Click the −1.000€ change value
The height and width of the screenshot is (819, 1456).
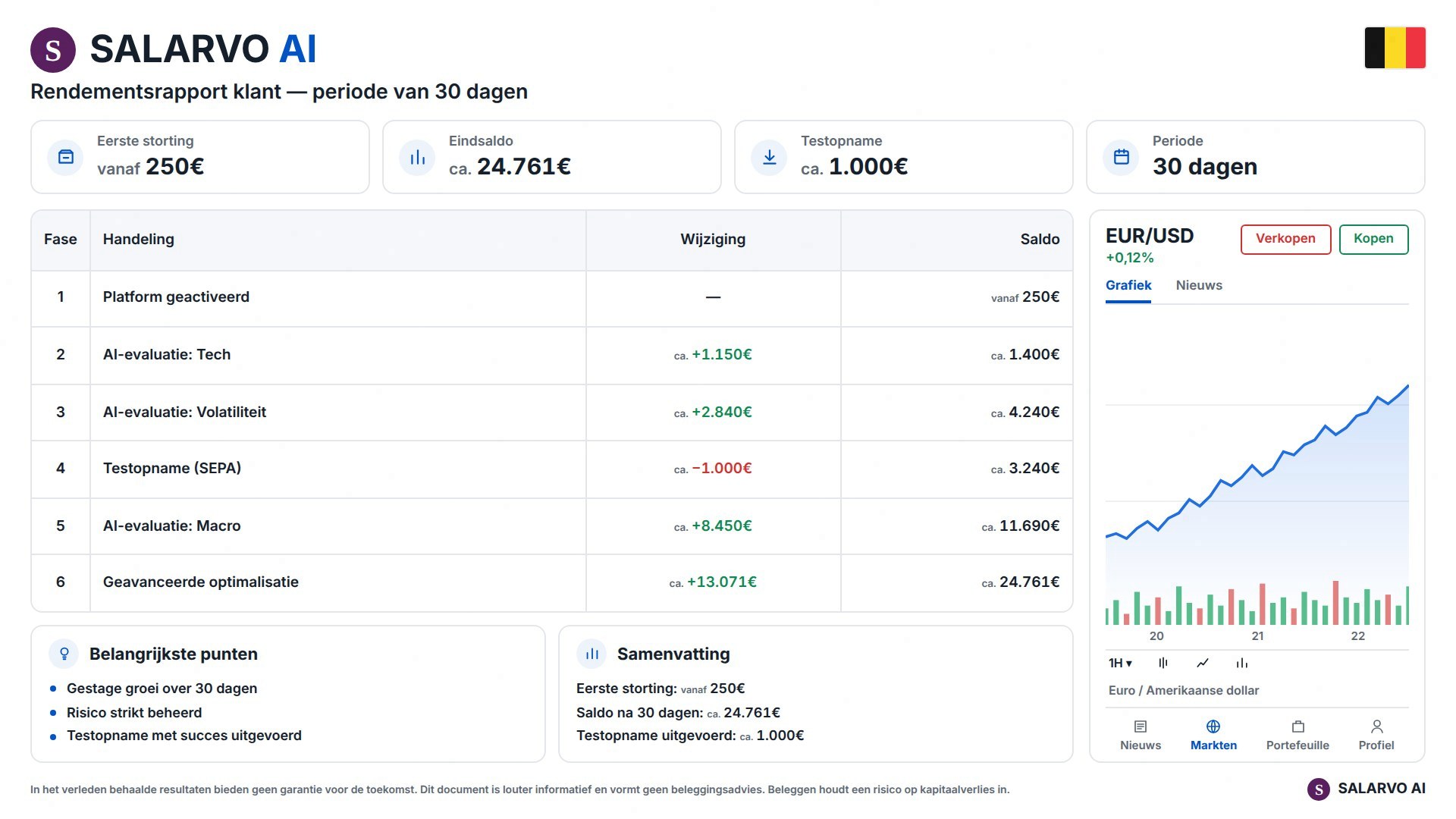click(721, 469)
